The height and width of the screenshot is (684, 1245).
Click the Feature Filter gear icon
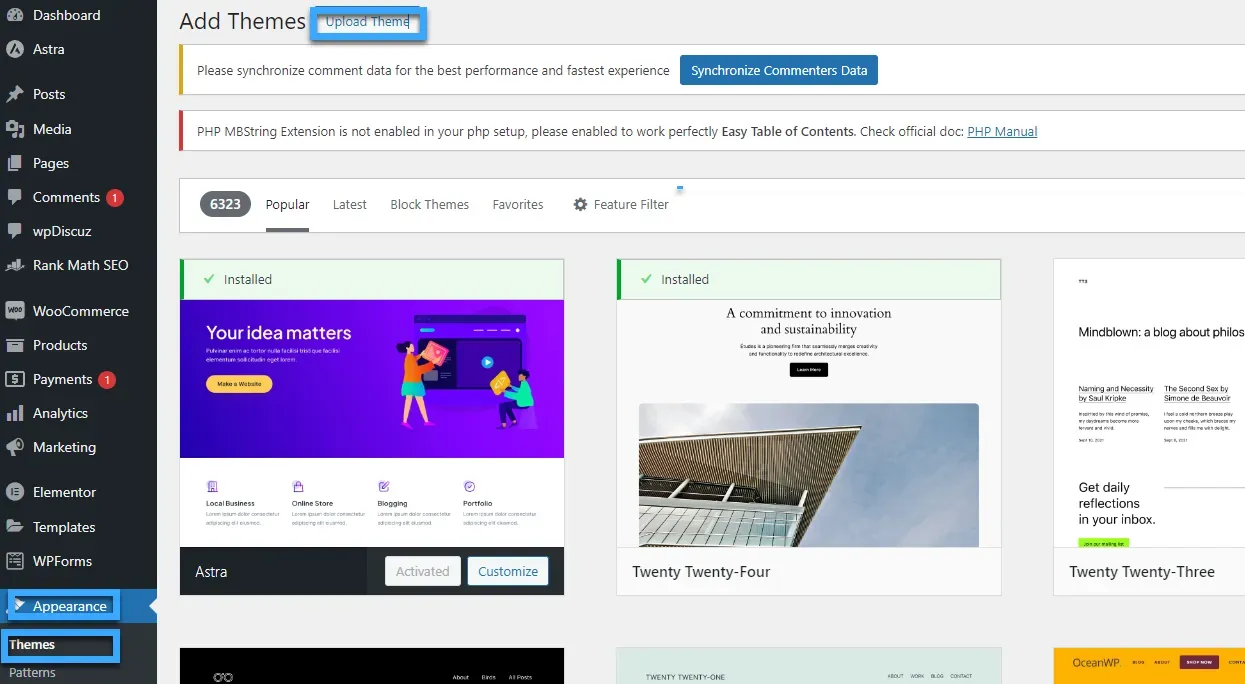coord(580,204)
